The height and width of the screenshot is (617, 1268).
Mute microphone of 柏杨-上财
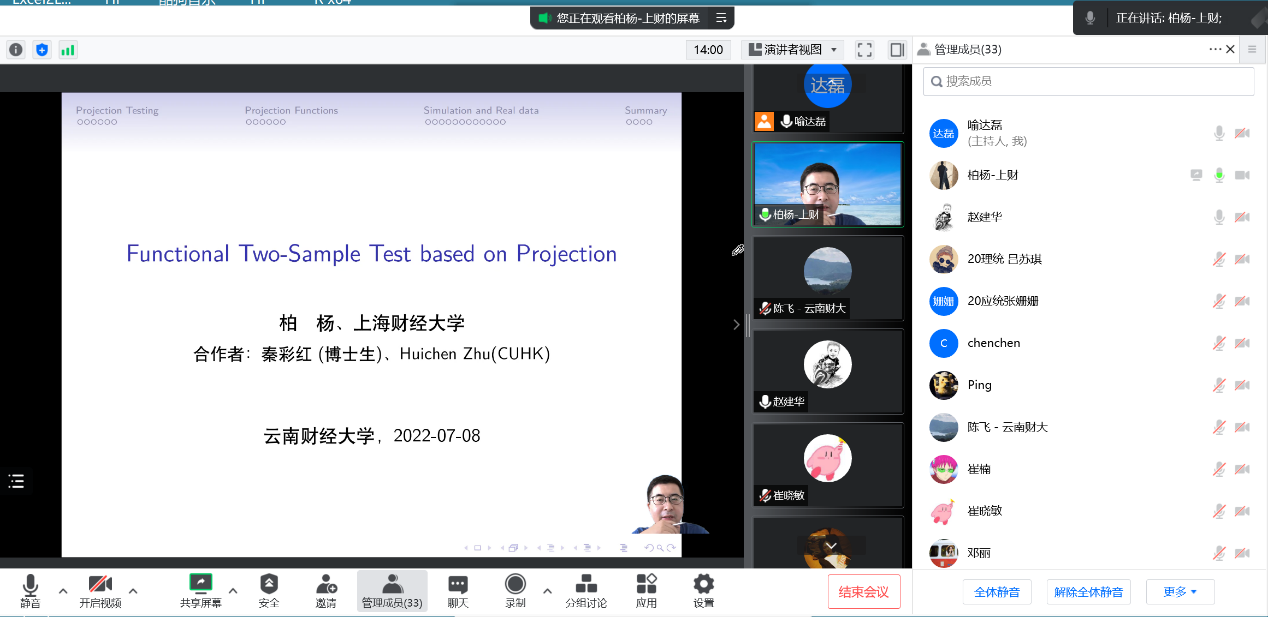pyautogui.click(x=1219, y=175)
